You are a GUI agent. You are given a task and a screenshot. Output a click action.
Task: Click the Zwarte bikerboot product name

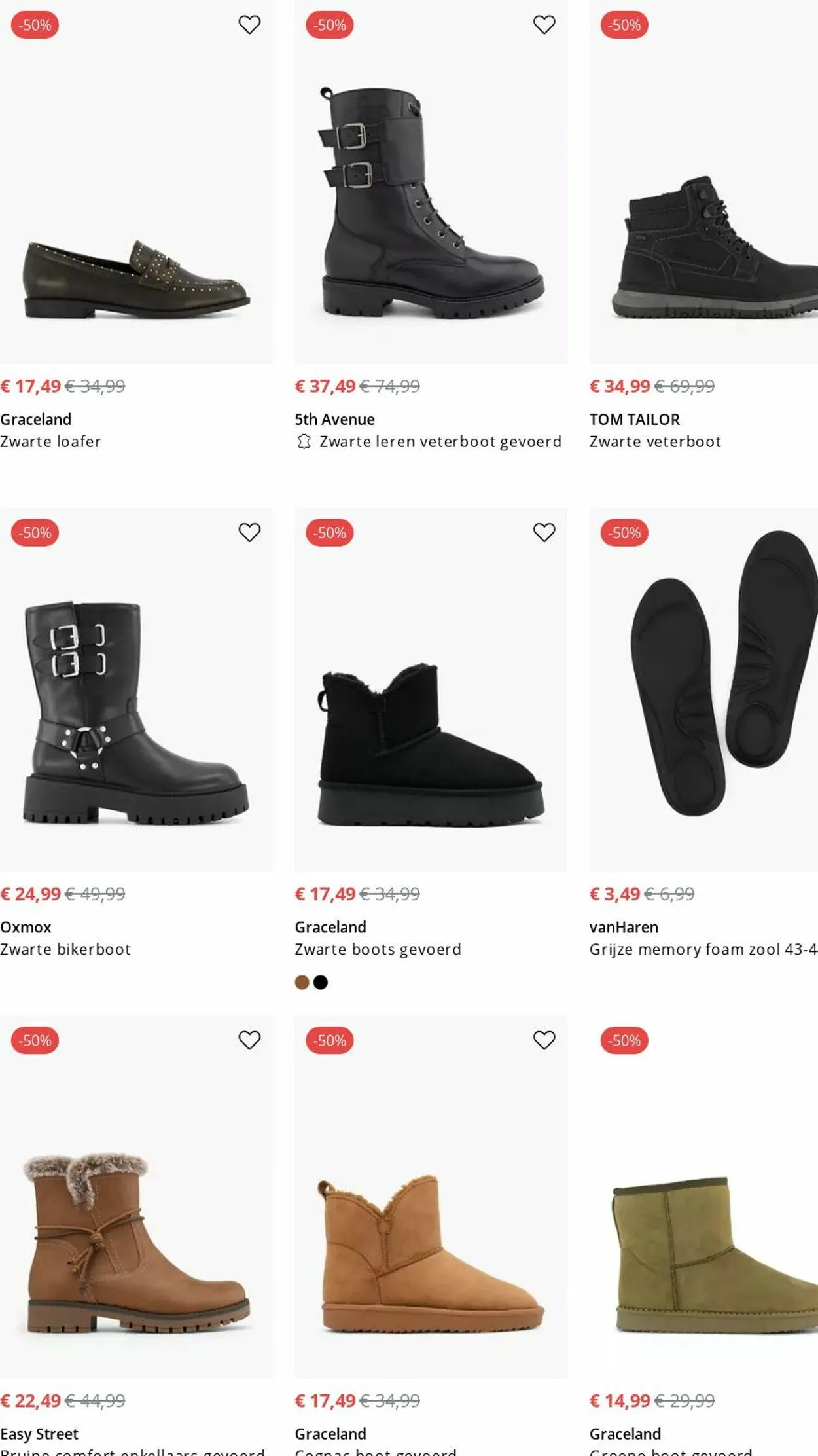click(x=65, y=949)
